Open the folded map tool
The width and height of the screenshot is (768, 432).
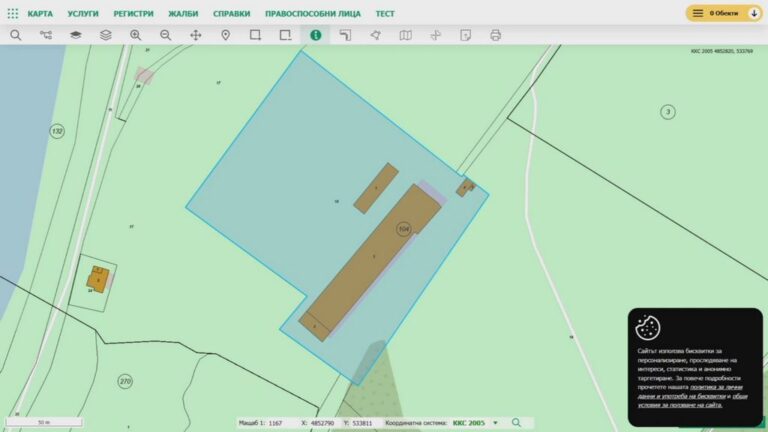pos(406,35)
